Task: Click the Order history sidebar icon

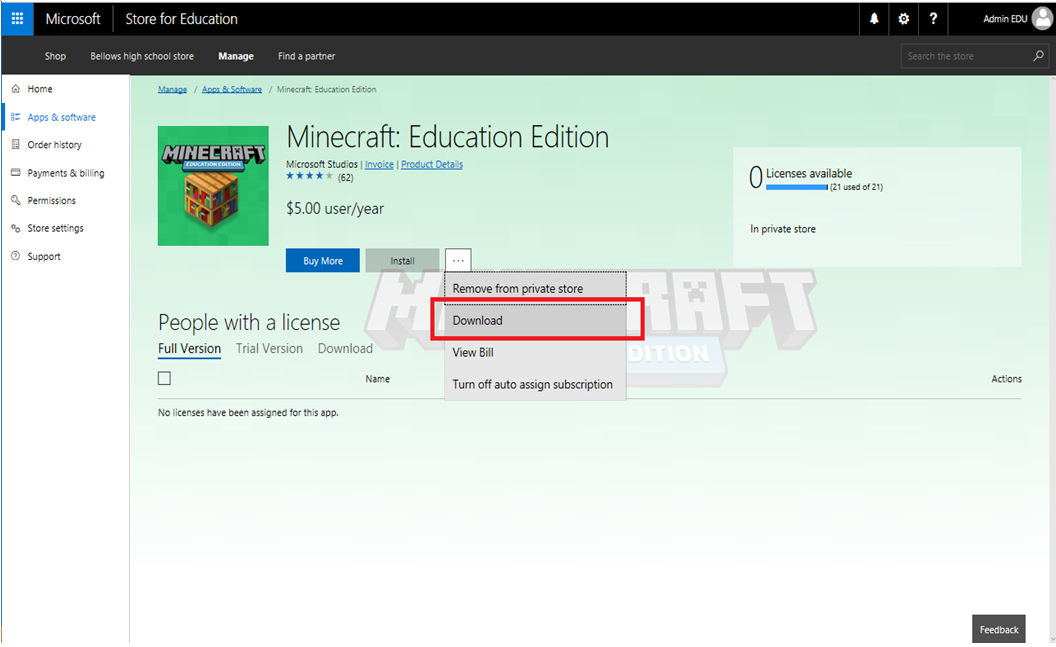Action: click(15, 145)
